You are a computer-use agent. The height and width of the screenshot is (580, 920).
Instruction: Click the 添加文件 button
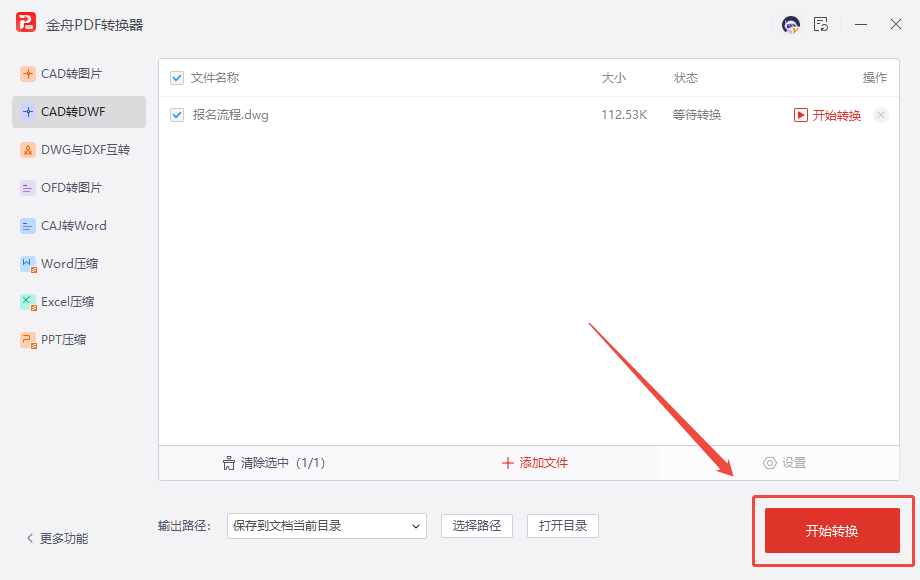click(535, 463)
